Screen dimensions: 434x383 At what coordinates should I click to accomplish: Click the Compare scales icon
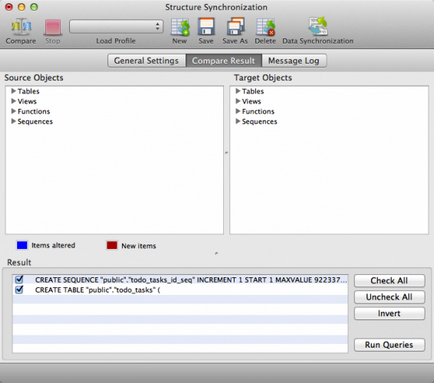21,27
